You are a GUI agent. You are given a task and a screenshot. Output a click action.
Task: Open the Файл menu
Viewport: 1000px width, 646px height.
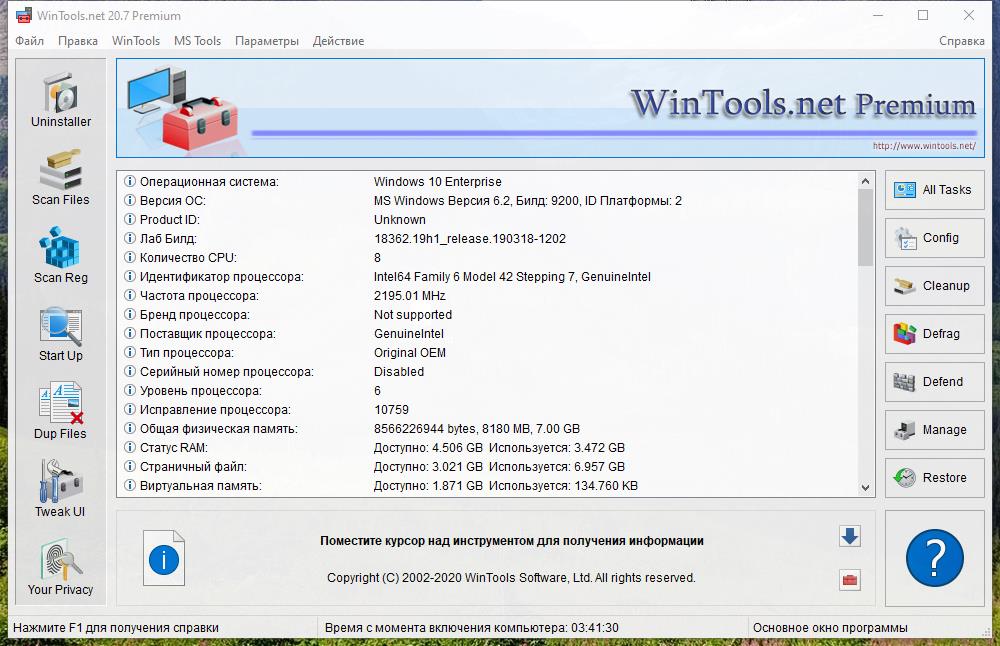click(x=29, y=41)
